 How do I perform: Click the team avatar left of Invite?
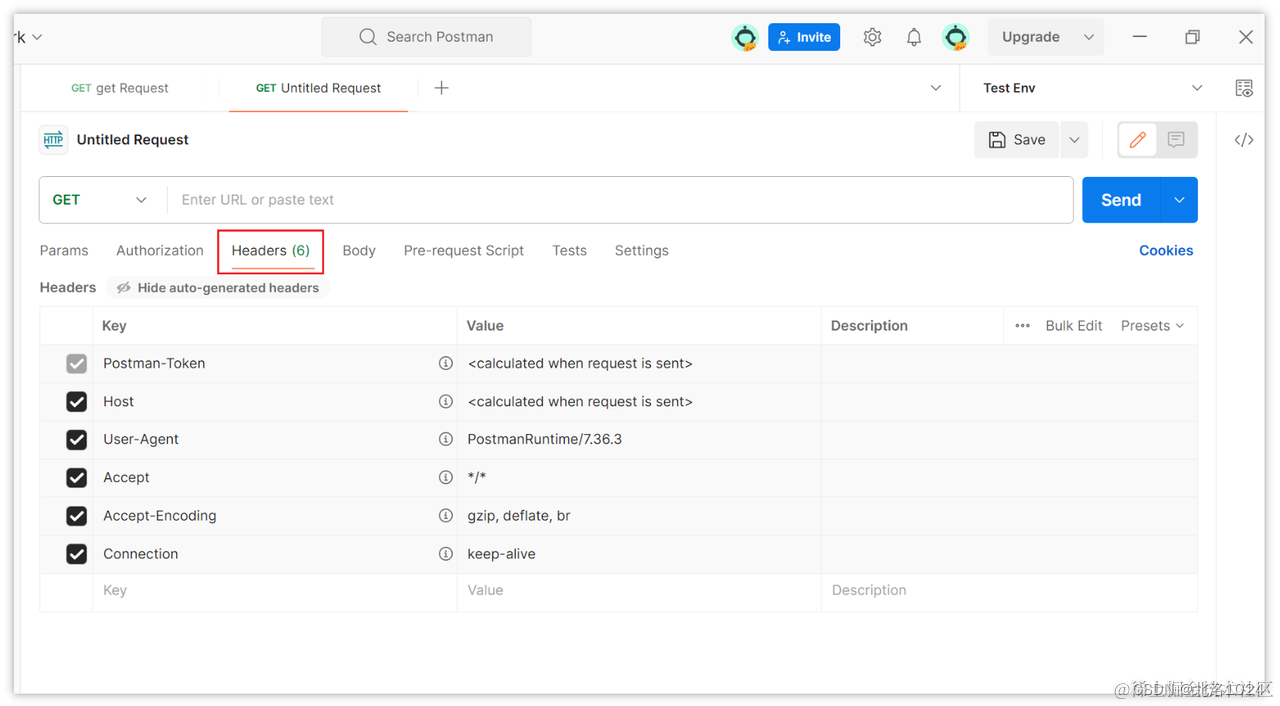click(745, 37)
